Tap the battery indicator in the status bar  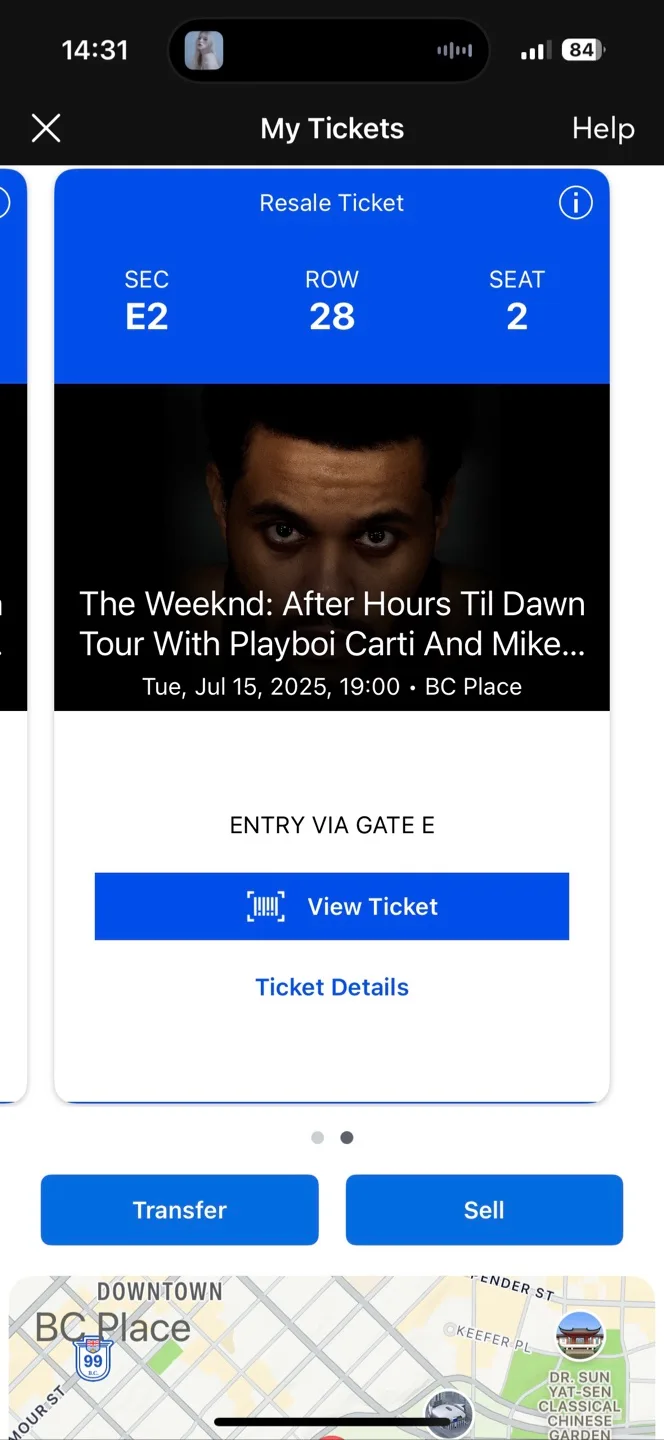584,50
